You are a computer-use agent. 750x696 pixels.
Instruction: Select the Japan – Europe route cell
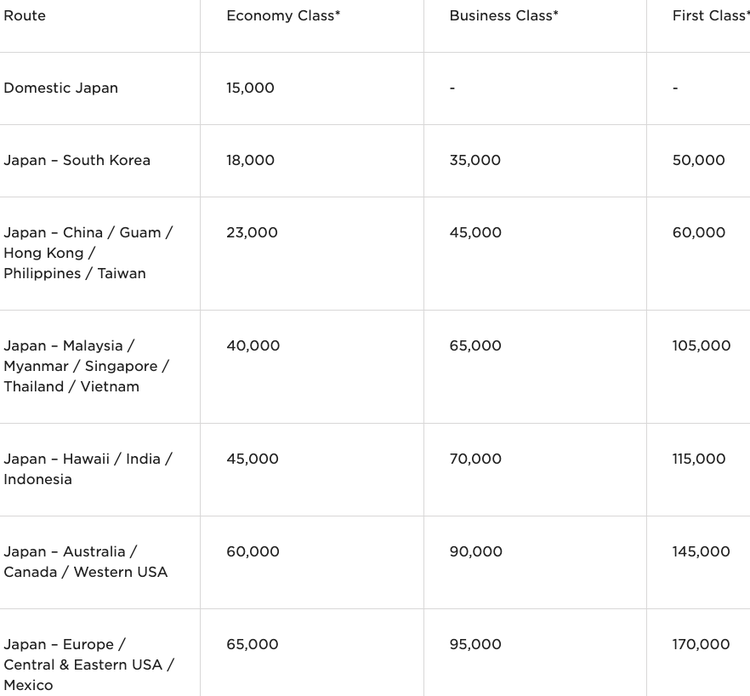[x=89, y=665]
